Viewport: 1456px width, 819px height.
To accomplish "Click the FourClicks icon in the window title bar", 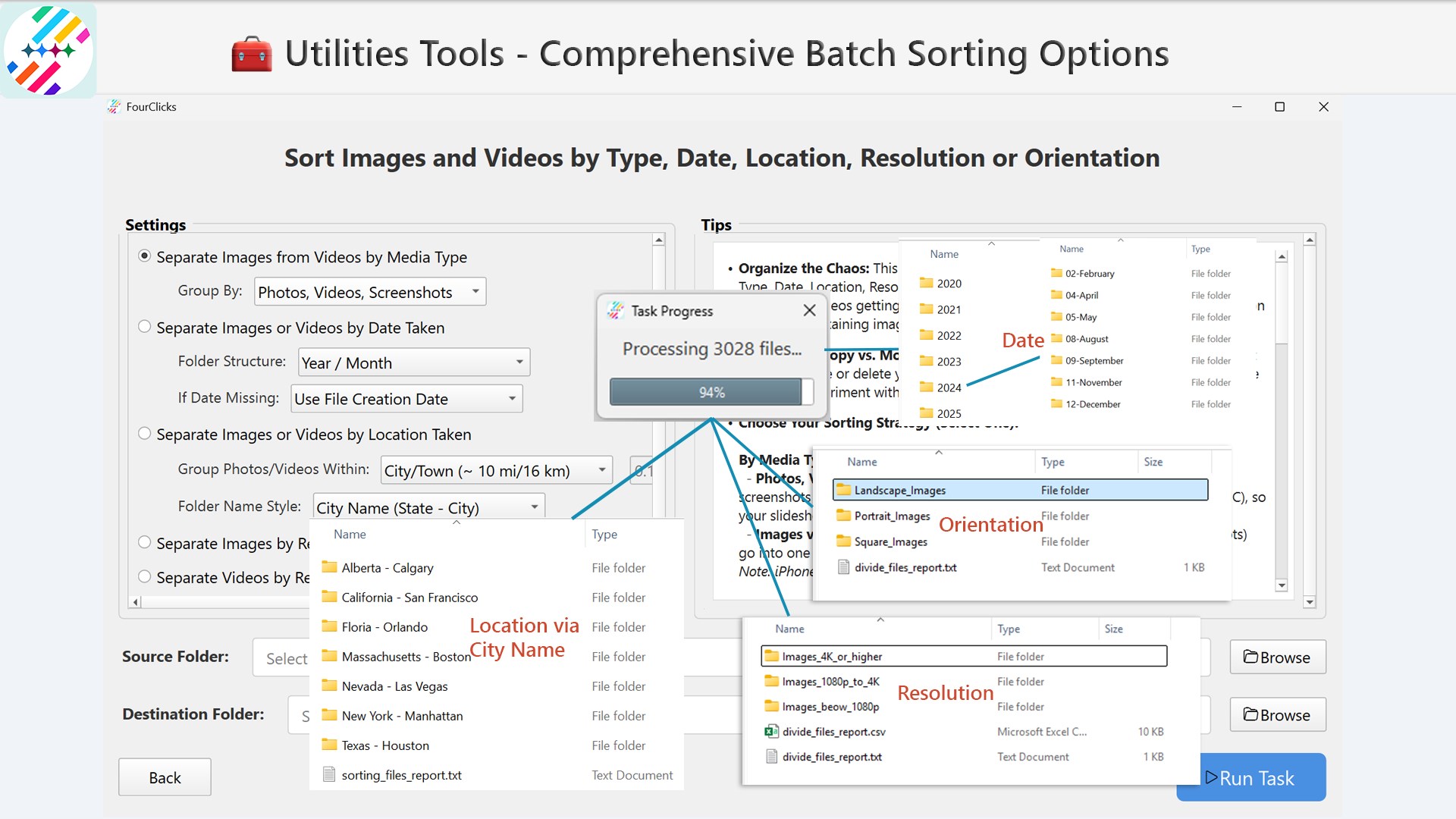I will [114, 106].
